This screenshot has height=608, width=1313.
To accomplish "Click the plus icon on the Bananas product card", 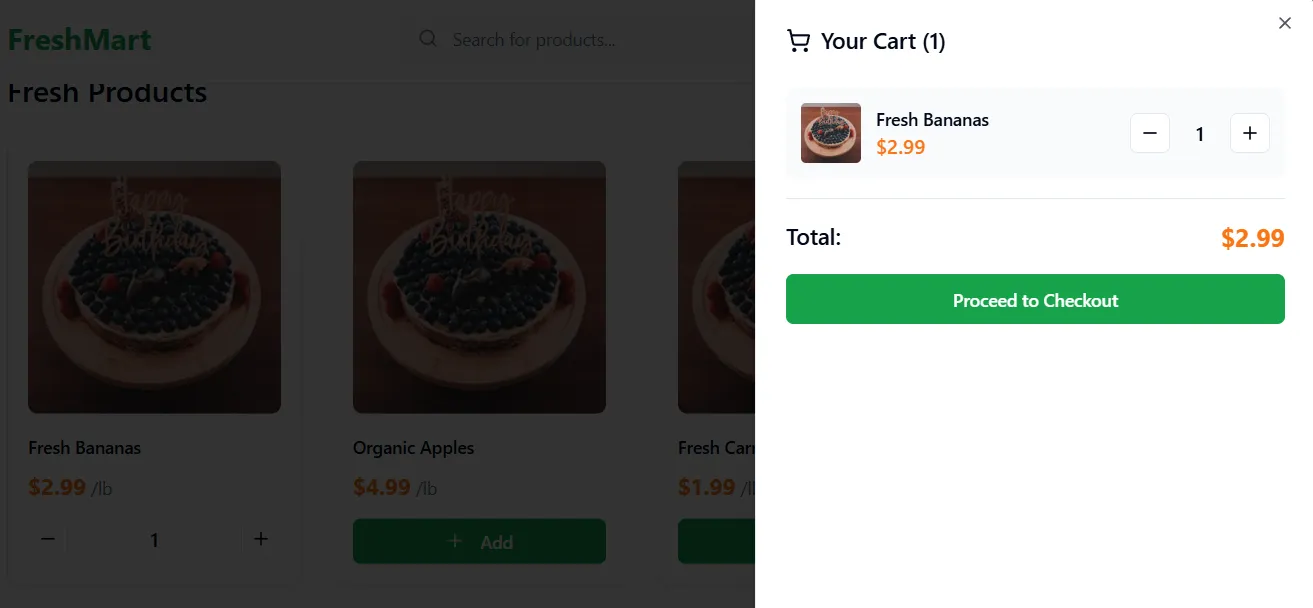I will pyautogui.click(x=261, y=539).
